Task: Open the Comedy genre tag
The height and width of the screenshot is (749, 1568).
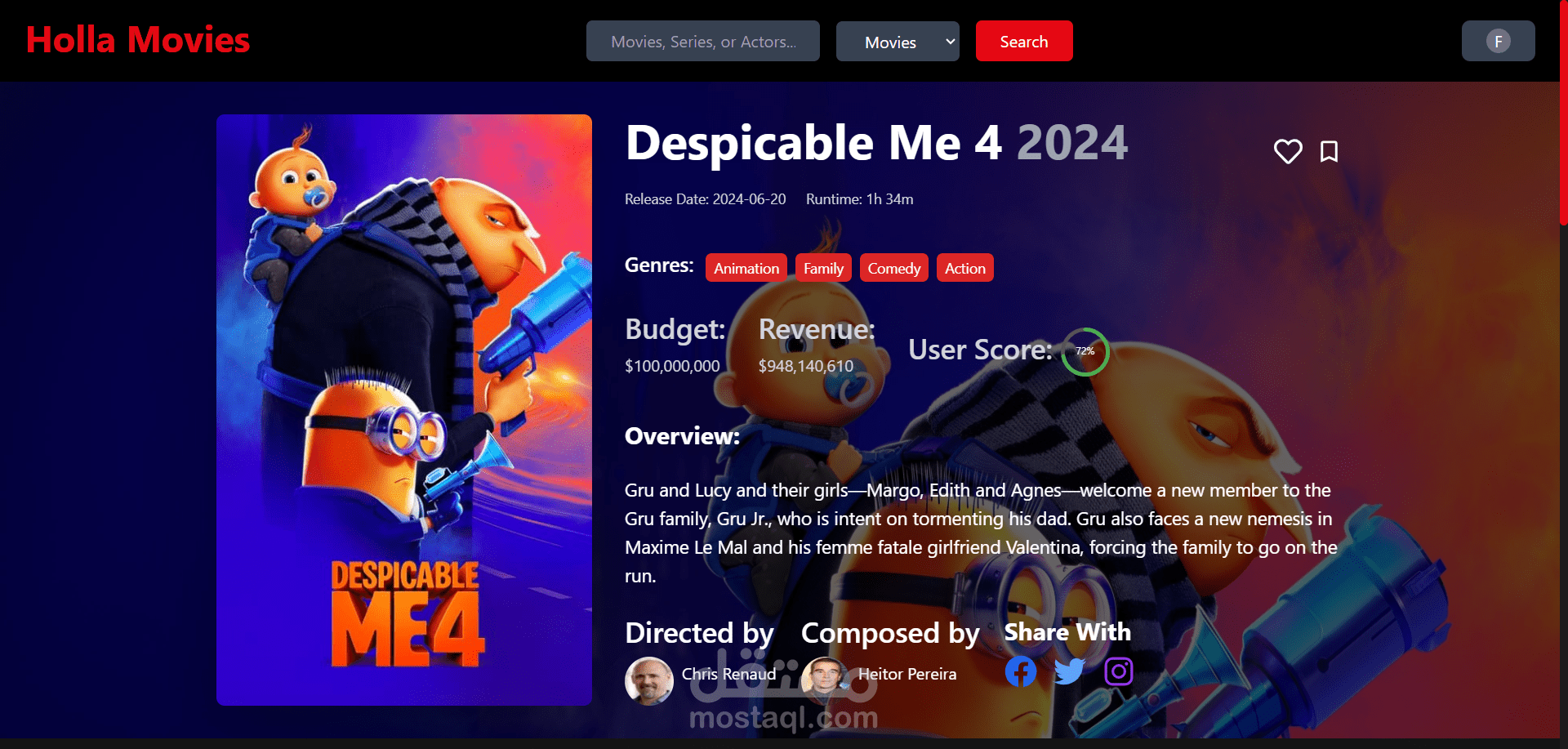Action: point(894,268)
